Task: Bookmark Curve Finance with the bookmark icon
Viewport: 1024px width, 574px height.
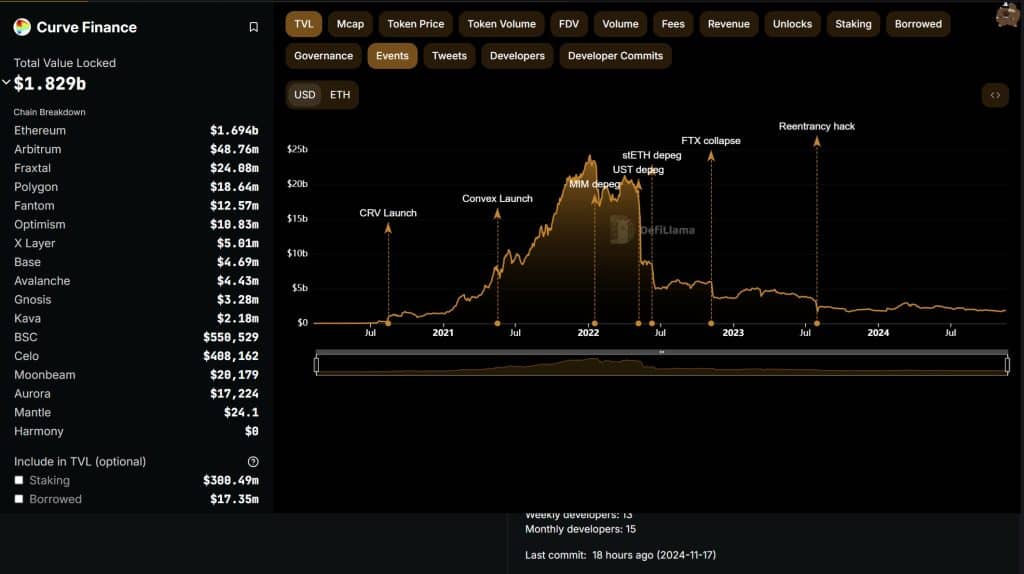Action: coord(253,27)
